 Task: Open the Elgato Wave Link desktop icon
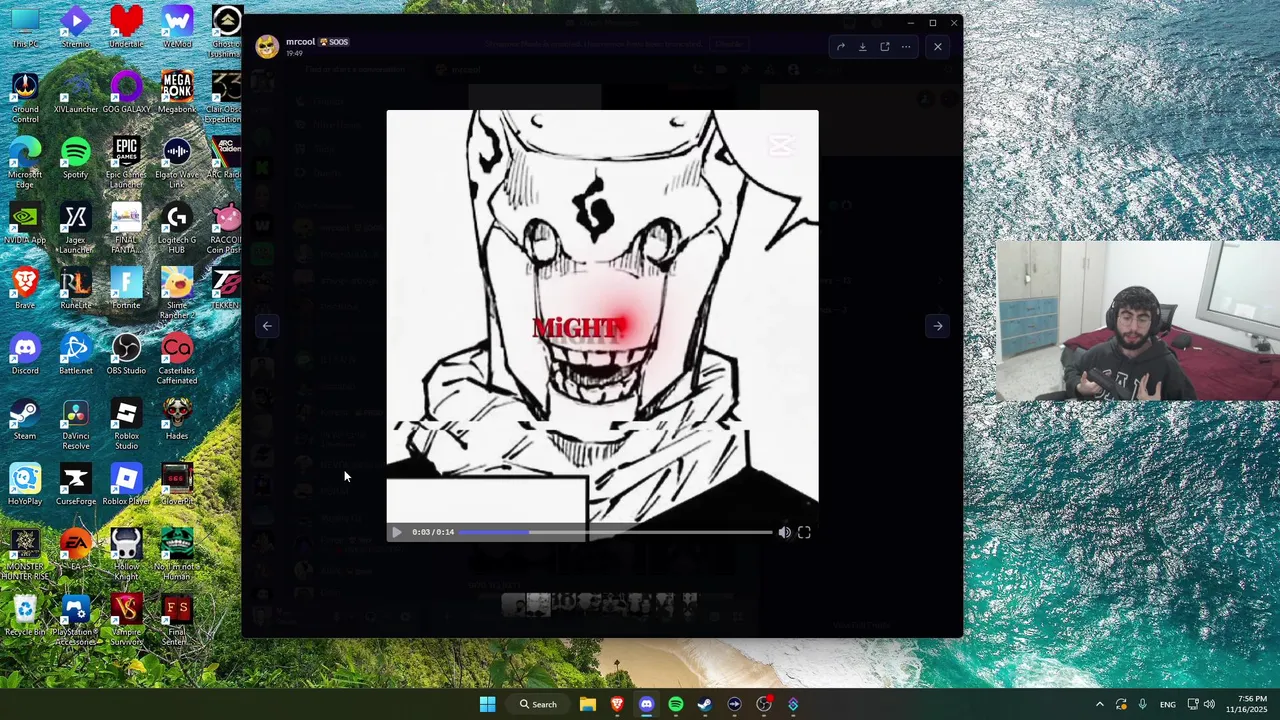[177, 162]
